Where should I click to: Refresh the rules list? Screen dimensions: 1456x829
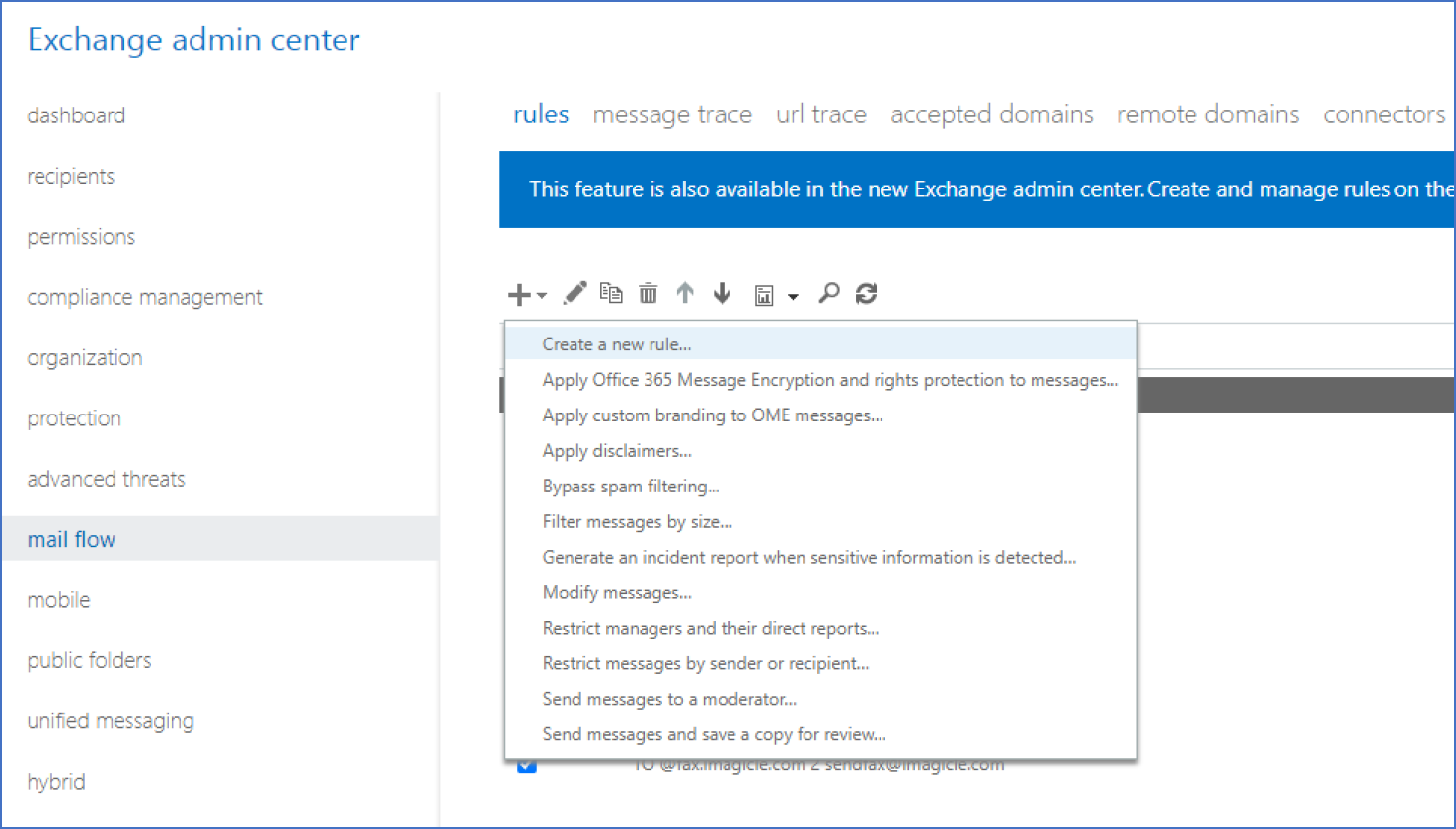pyautogui.click(x=867, y=293)
